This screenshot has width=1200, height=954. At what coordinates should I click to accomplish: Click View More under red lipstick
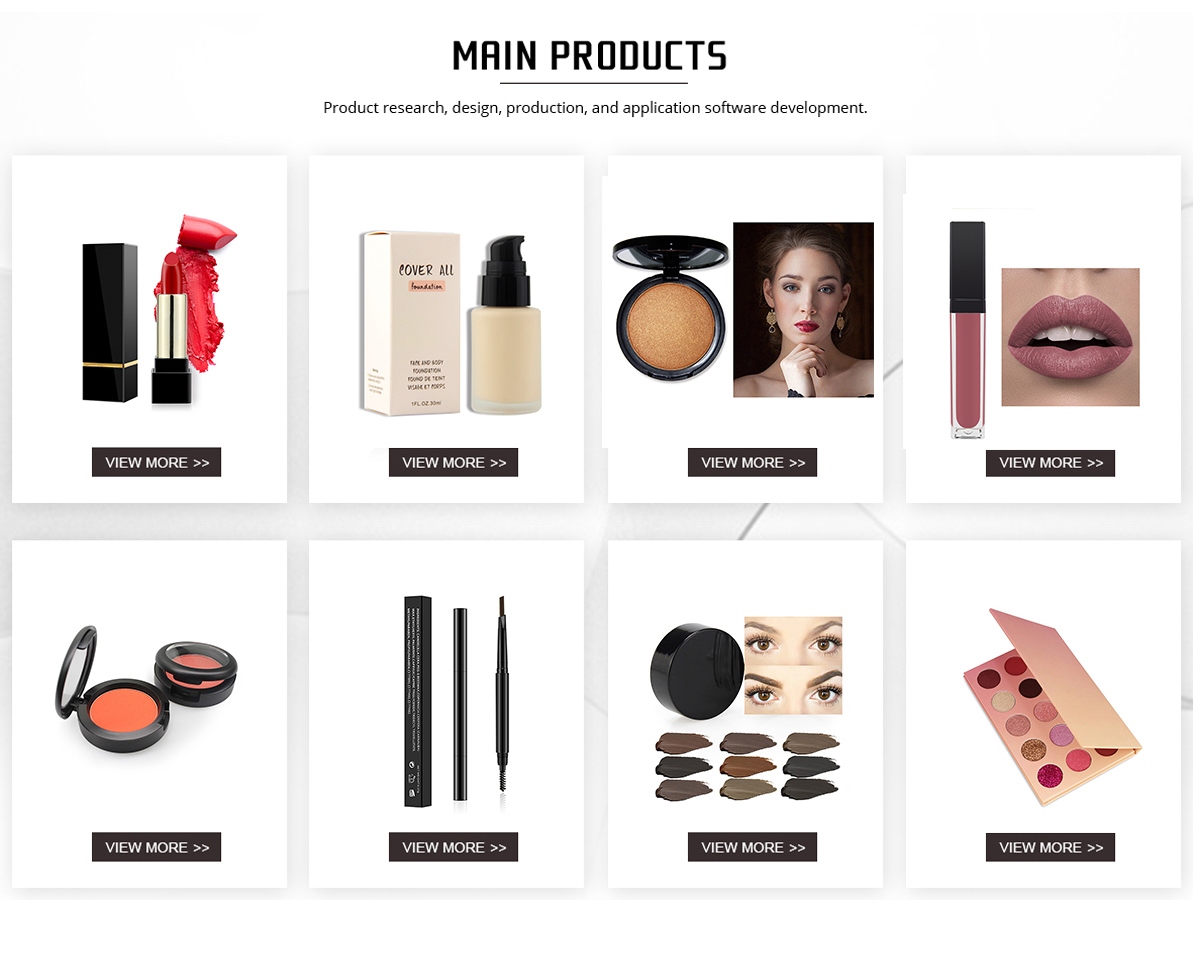click(x=156, y=462)
